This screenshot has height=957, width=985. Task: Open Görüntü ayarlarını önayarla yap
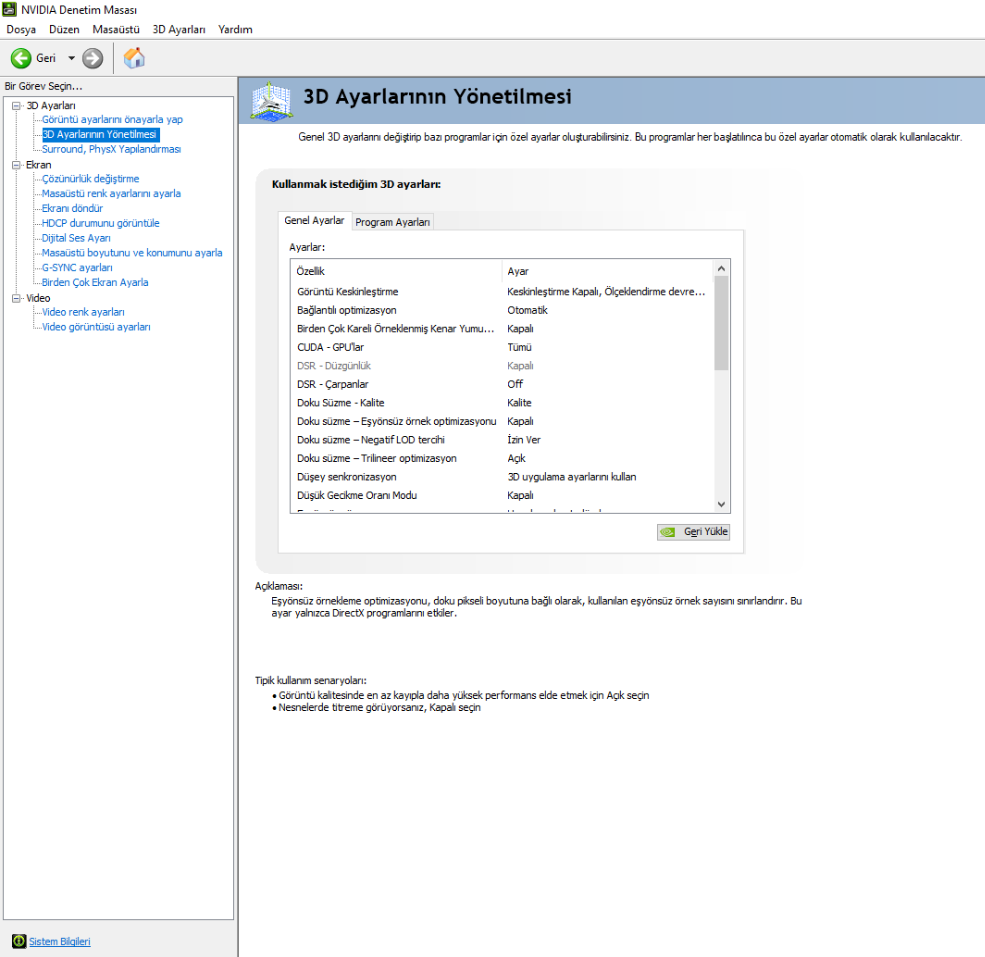(112, 119)
